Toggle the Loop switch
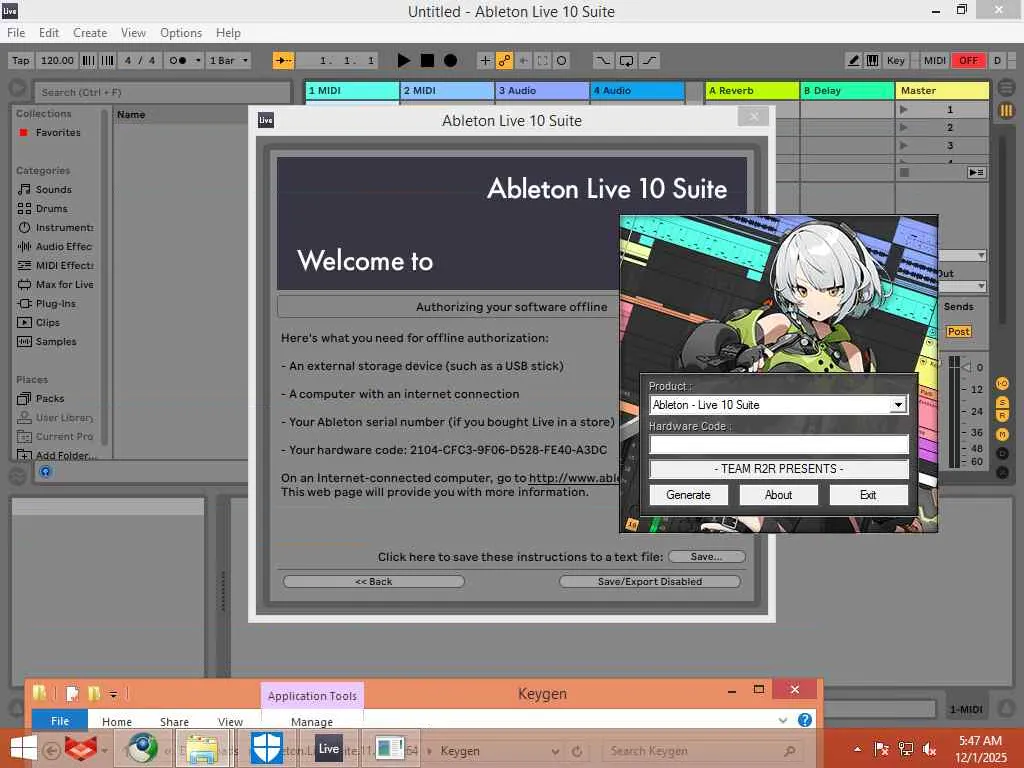 pyautogui.click(x=626, y=61)
